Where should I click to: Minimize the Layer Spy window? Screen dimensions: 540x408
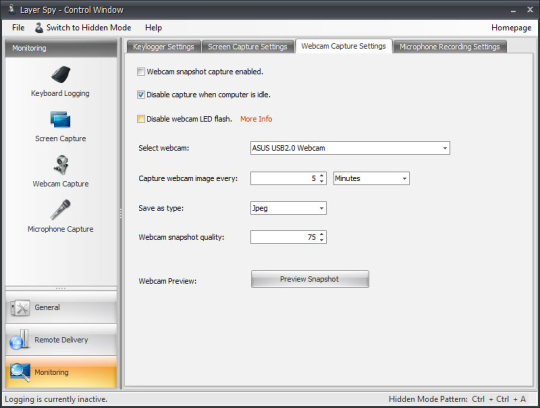[x=513, y=10]
